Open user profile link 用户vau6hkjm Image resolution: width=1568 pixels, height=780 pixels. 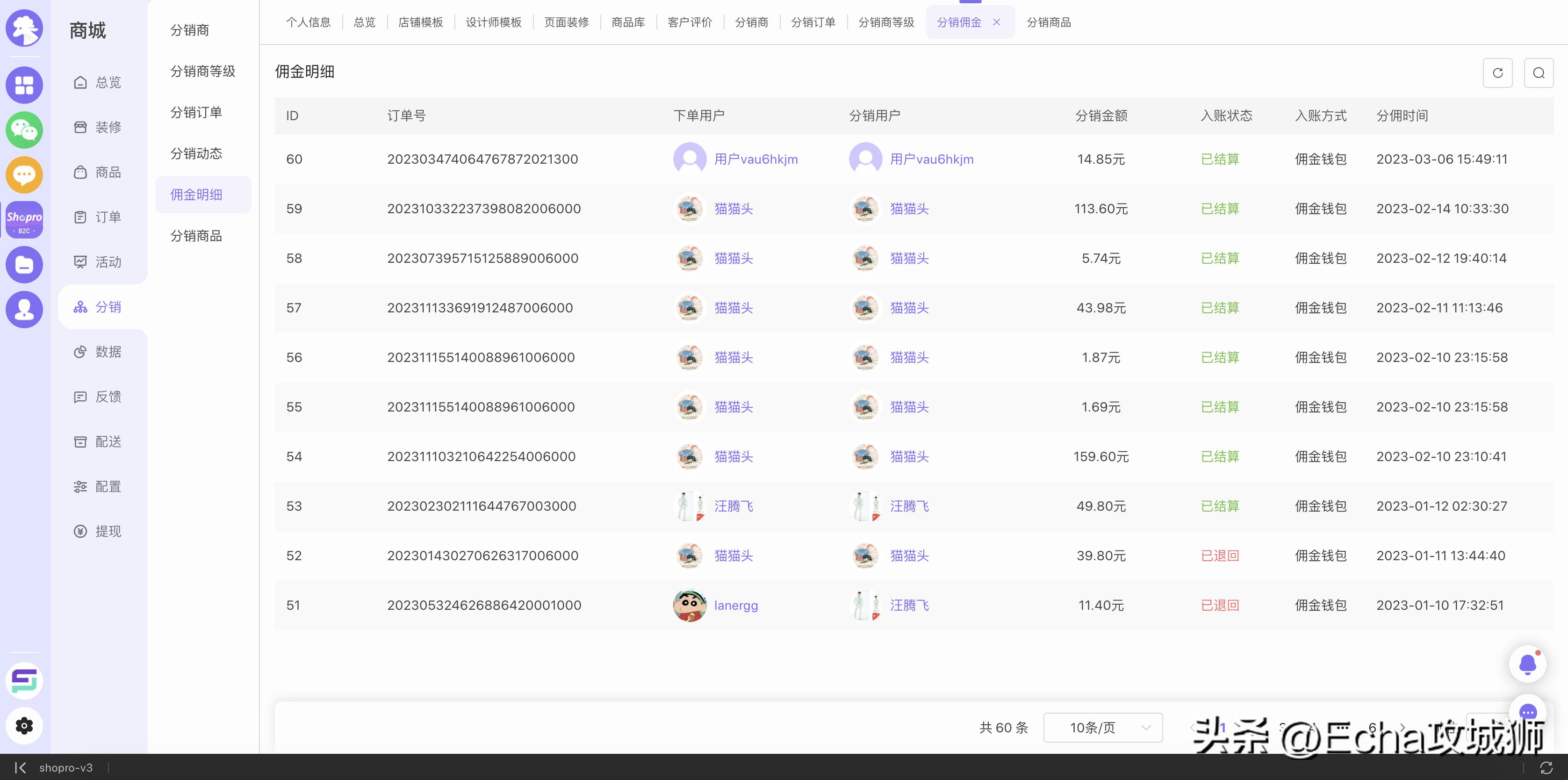756,159
